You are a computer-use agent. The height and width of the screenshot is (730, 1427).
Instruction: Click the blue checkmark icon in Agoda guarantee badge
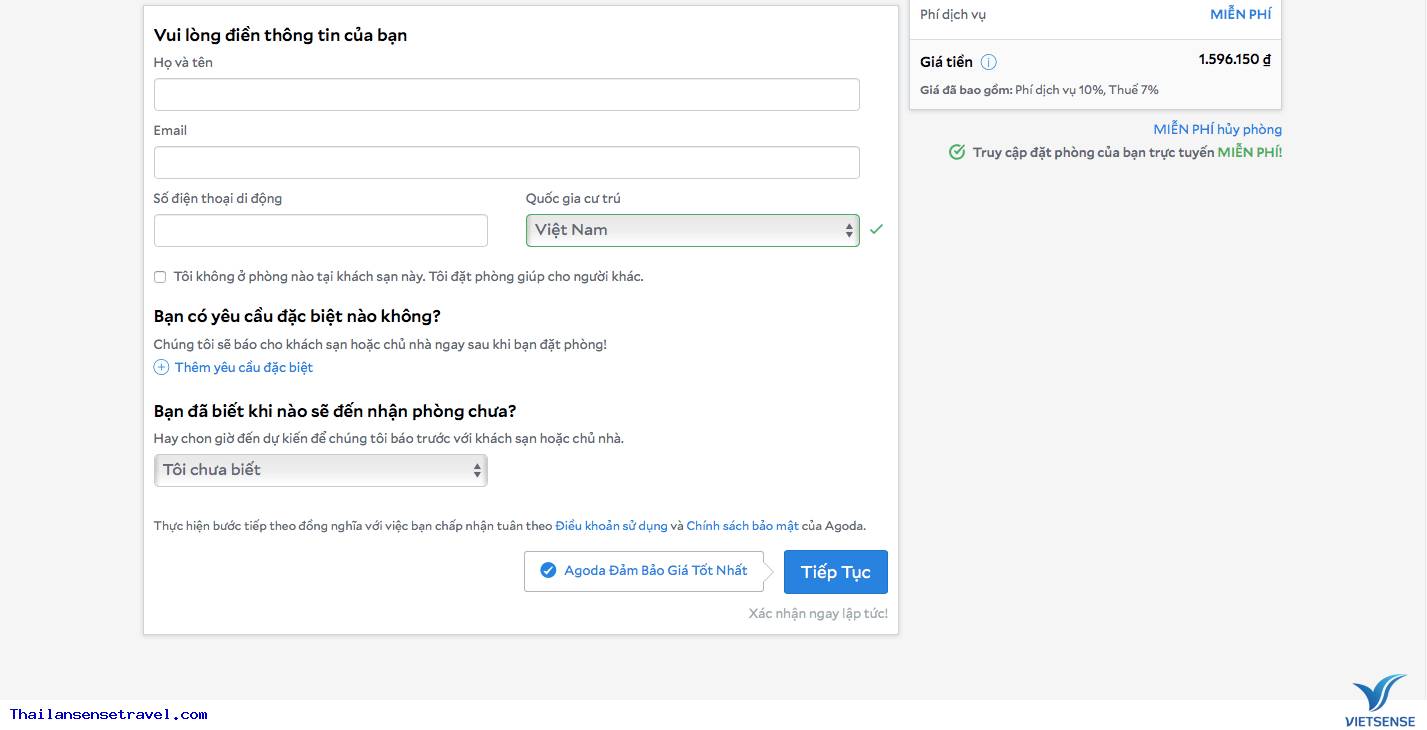point(548,570)
